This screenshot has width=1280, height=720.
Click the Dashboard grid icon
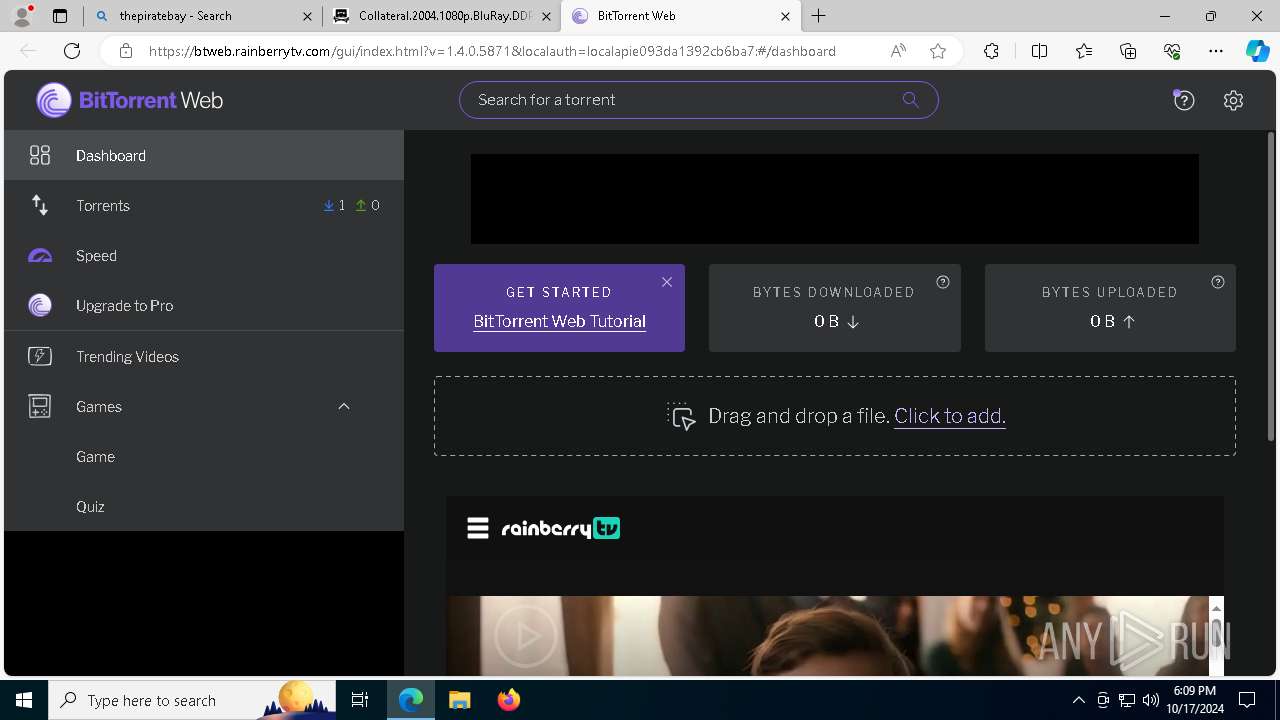pyautogui.click(x=40, y=155)
